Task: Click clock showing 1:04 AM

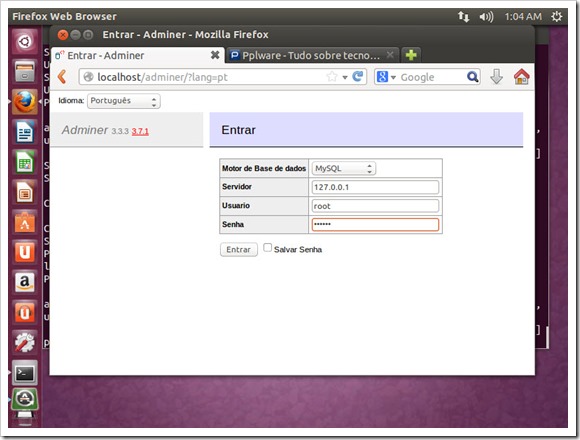Action: (523, 17)
